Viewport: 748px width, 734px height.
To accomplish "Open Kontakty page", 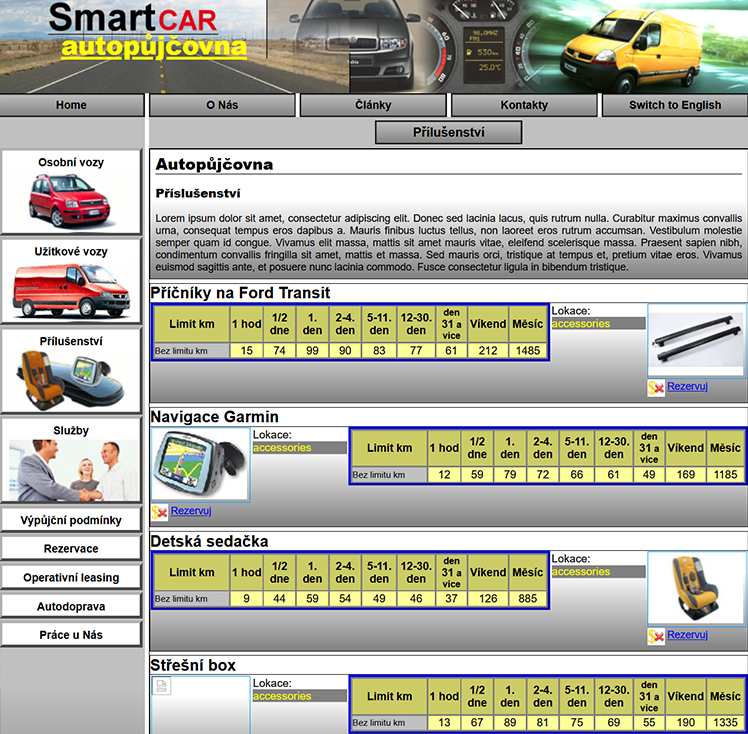I will coord(524,105).
